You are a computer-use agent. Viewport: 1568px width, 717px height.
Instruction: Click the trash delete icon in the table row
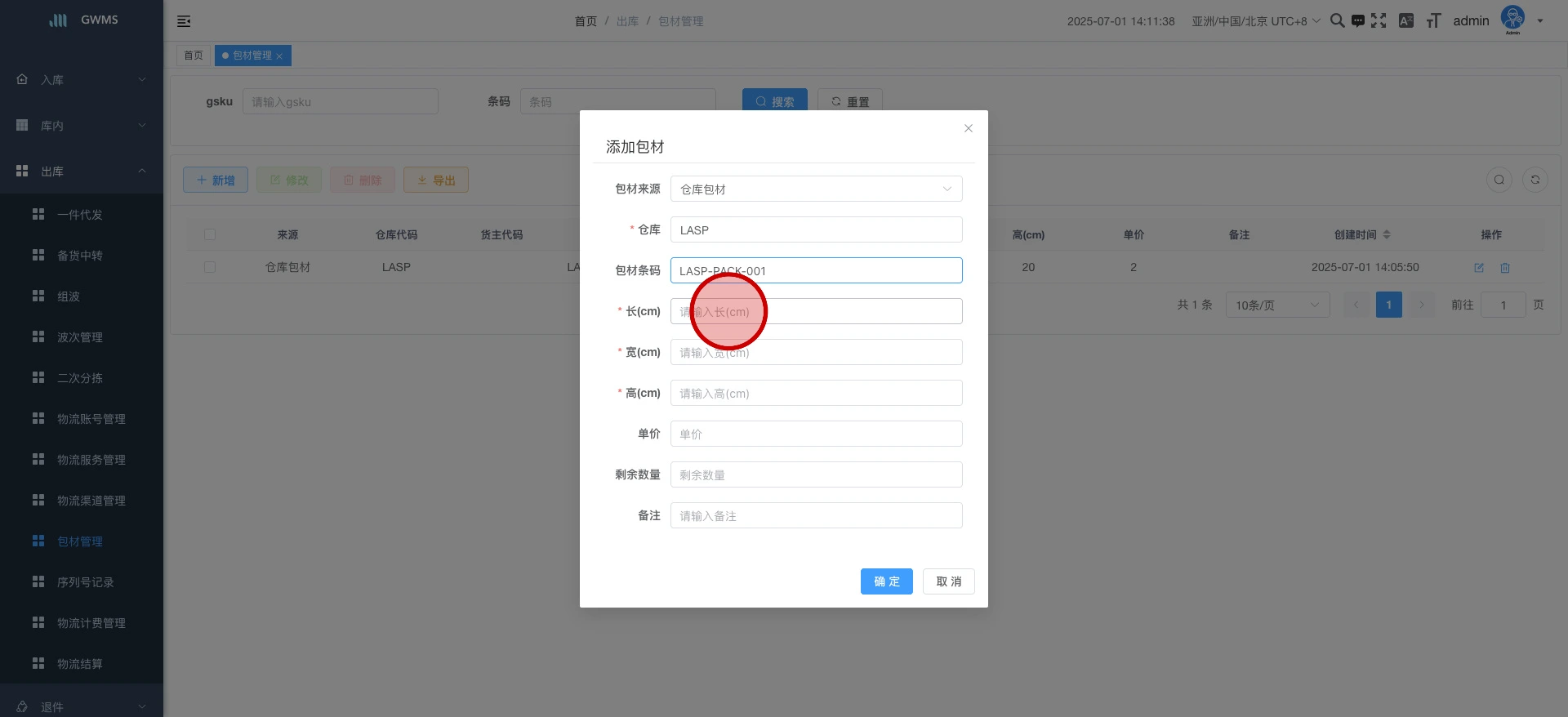coord(1504,267)
